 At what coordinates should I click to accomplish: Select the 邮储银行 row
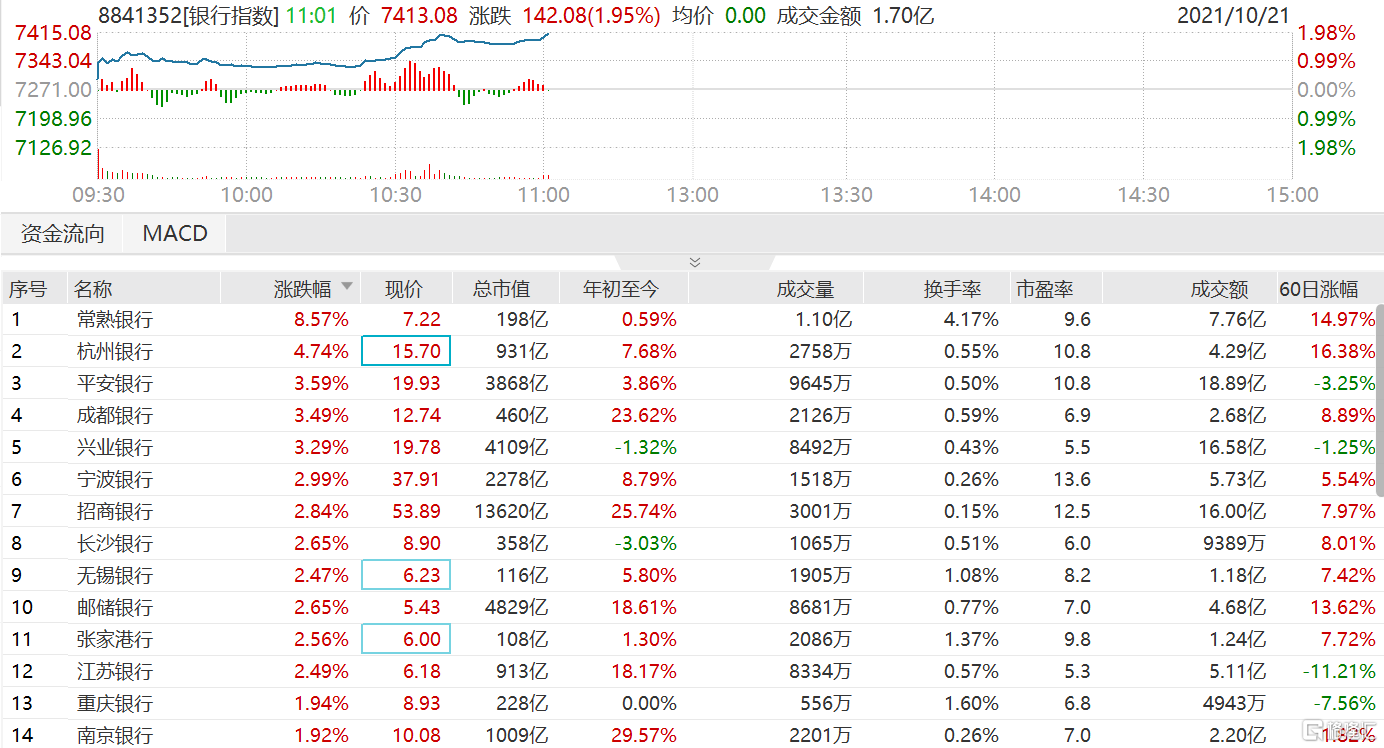(x=688, y=608)
